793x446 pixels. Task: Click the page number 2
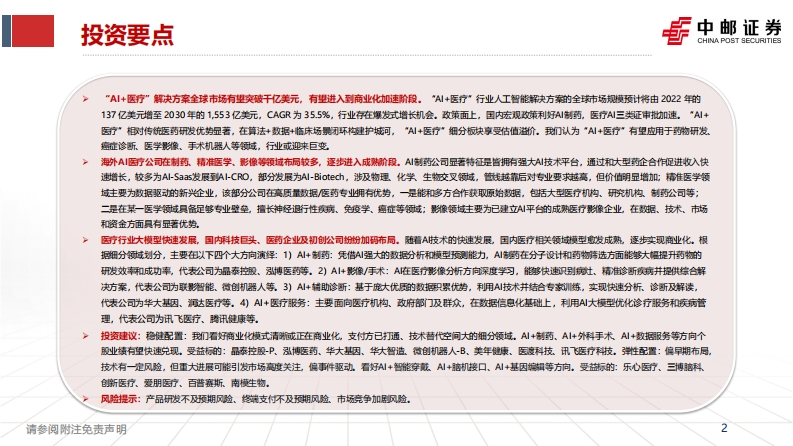pyautogui.click(x=724, y=428)
